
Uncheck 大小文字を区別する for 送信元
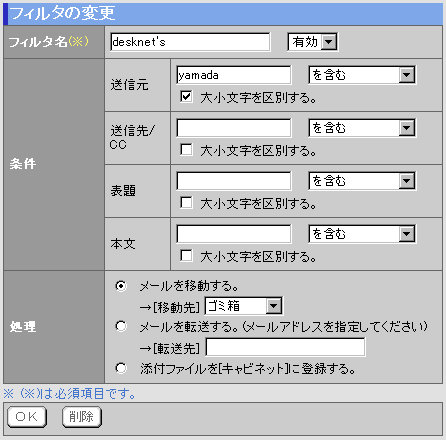(x=186, y=97)
